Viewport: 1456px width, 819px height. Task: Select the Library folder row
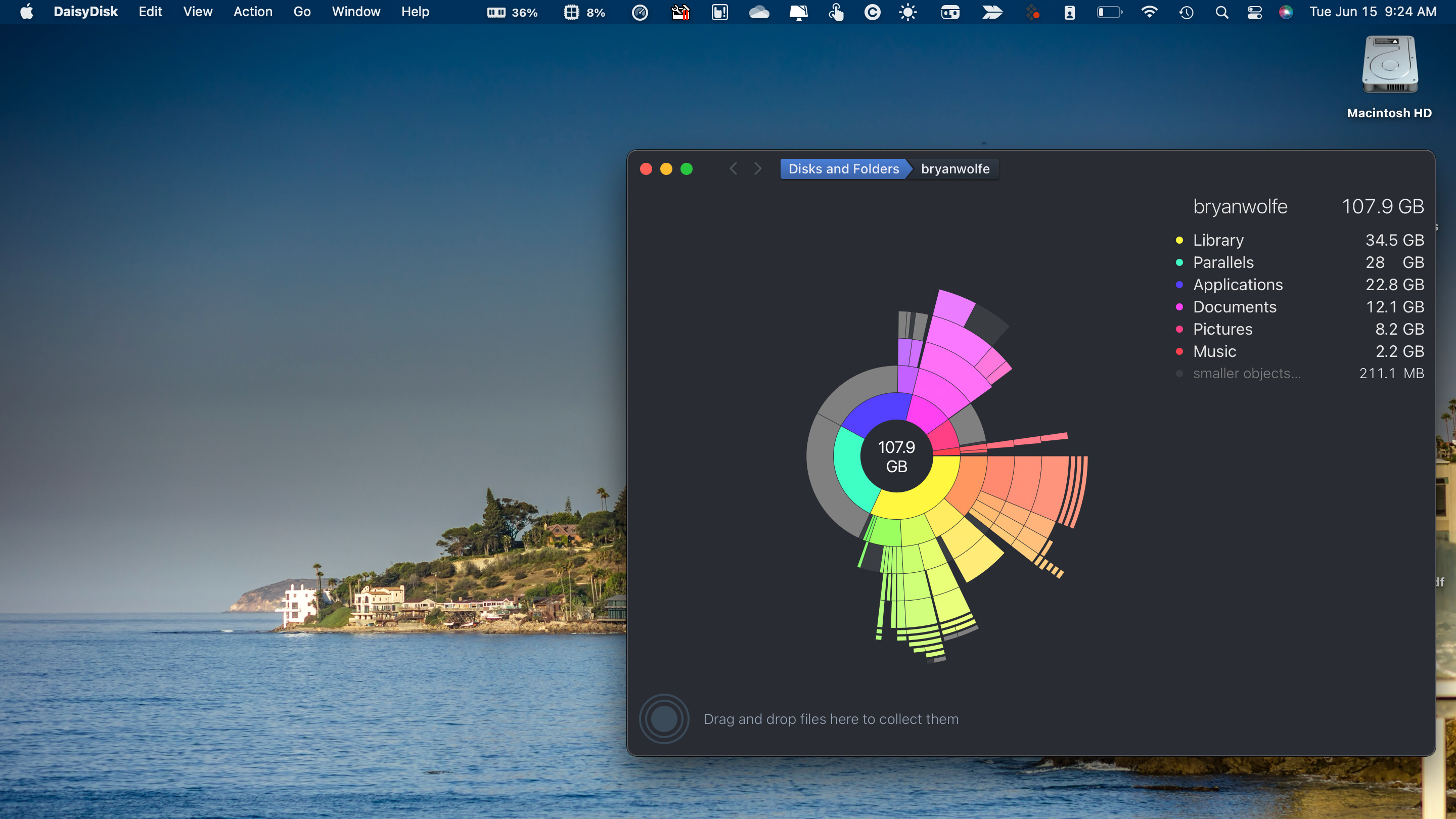coord(1299,240)
